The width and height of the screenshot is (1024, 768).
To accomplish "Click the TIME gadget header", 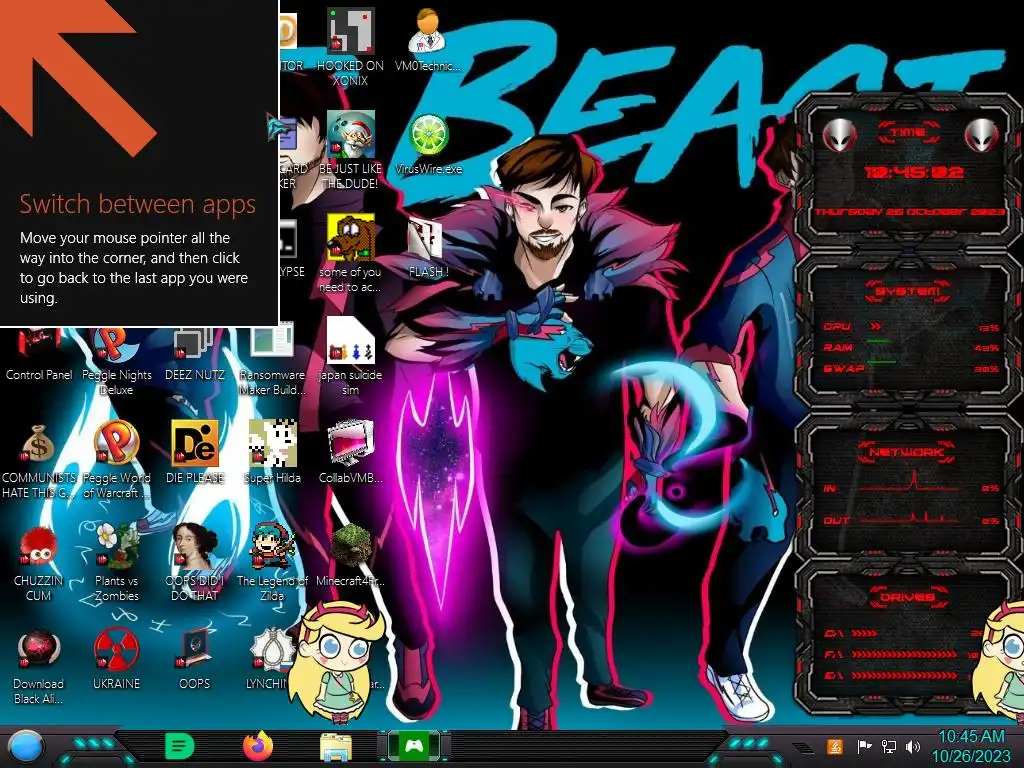I will [908, 132].
